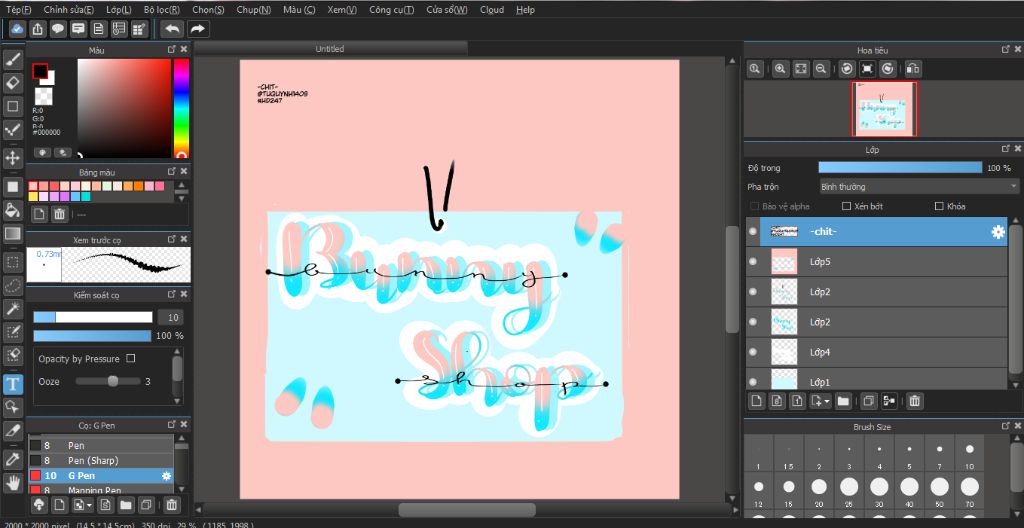The height and width of the screenshot is (528, 1024).
Task: Undock the Bảng màu palette panel
Action: click(x=171, y=172)
